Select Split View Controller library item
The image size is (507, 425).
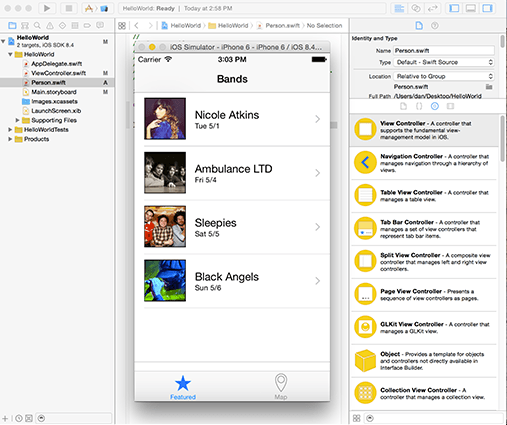pyautogui.click(x=424, y=262)
